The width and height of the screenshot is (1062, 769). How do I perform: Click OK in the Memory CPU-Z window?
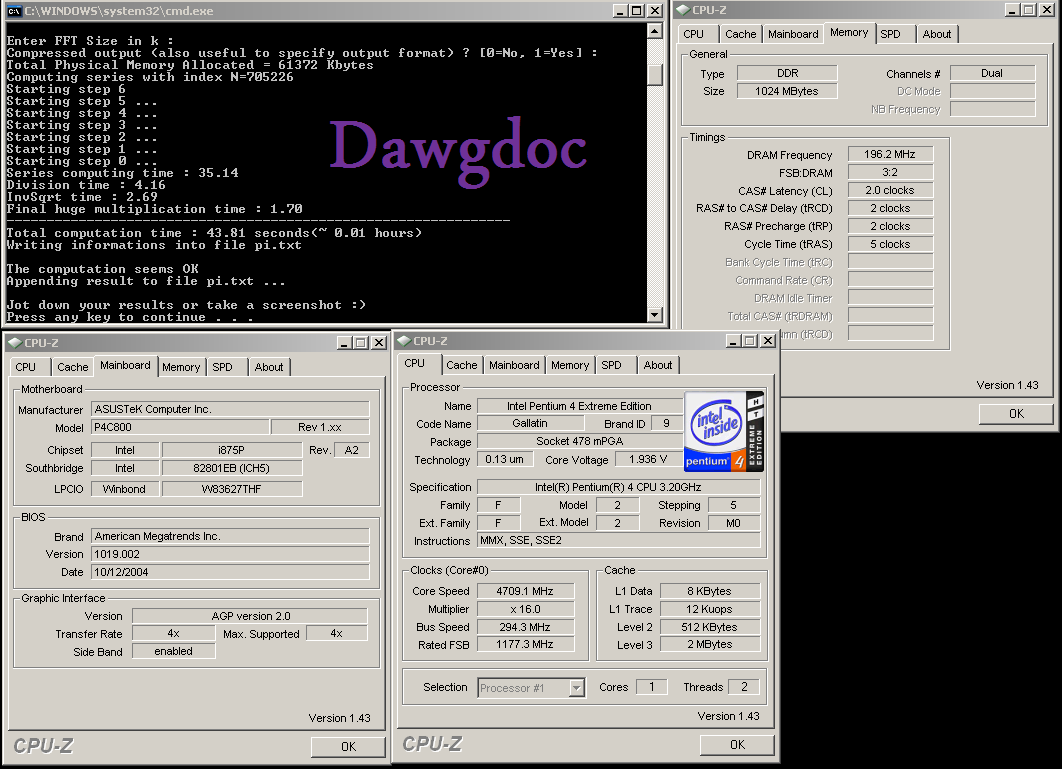(x=1017, y=414)
